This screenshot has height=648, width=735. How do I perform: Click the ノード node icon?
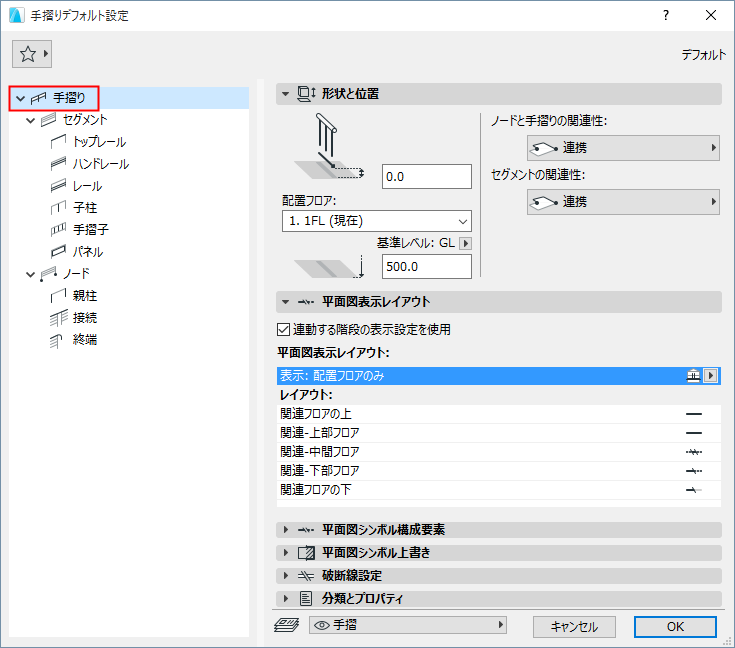(49, 274)
